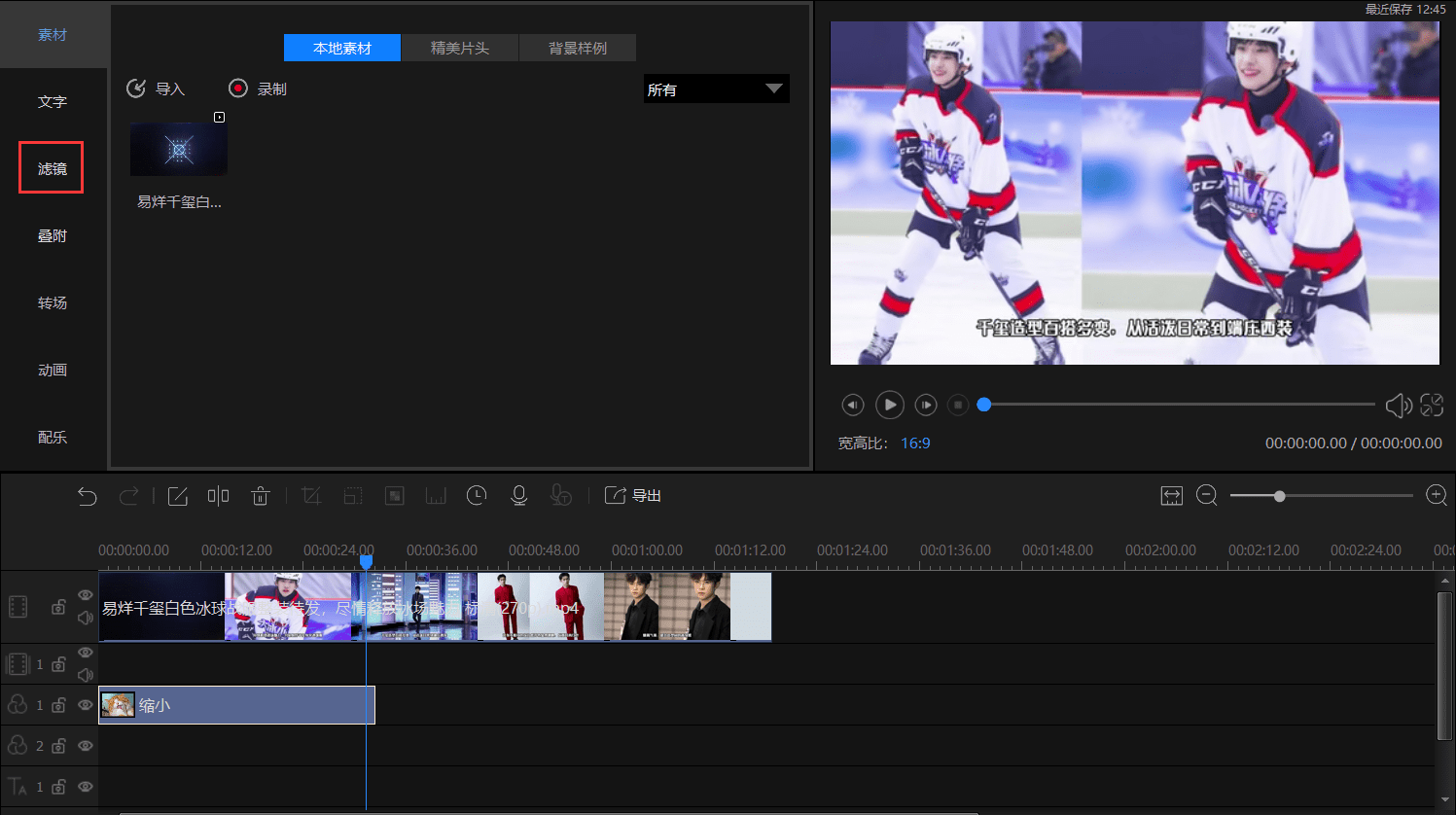Mute the main video track audio

coord(86,618)
